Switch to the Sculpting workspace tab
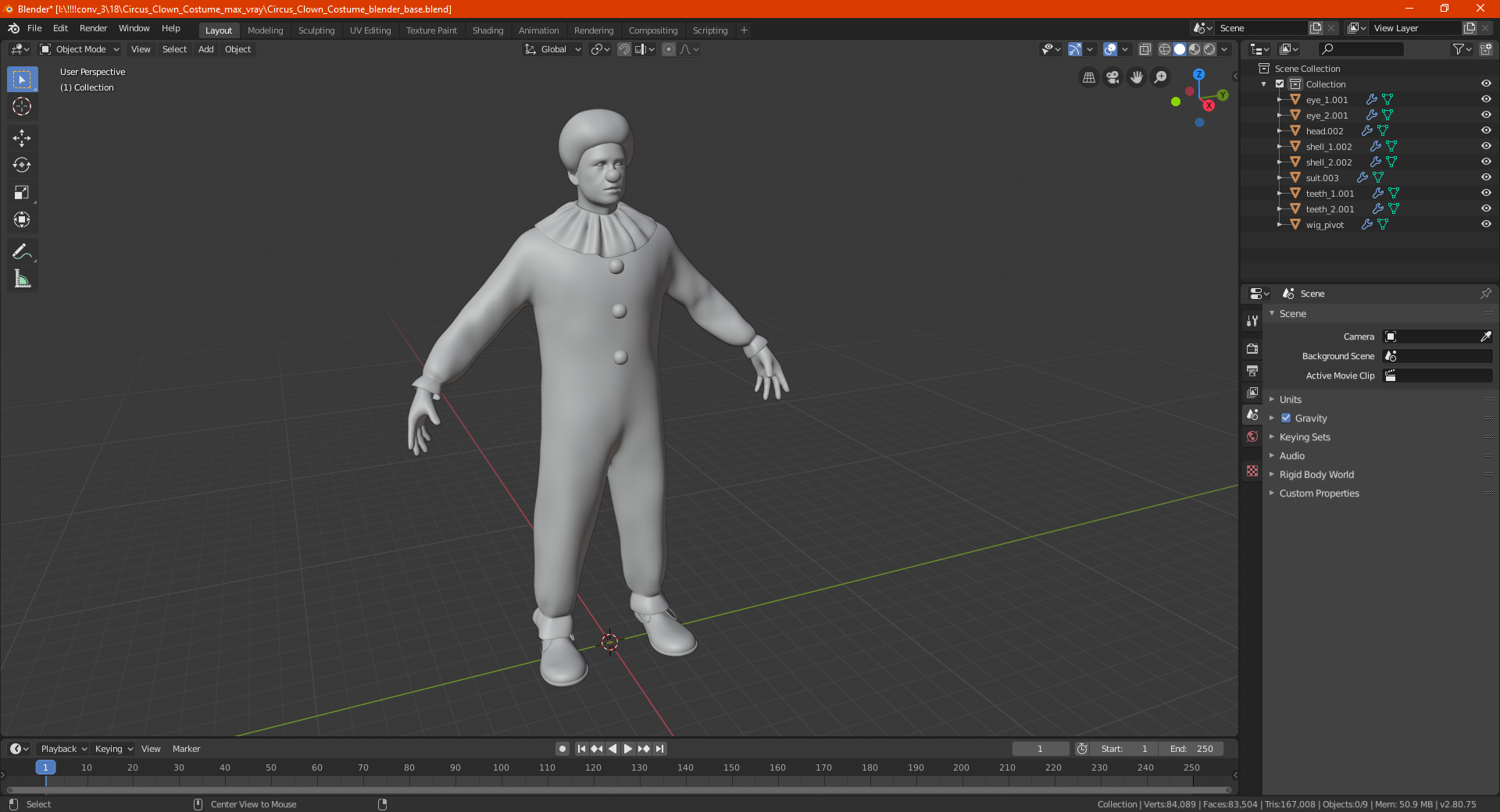The image size is (1500, 812). click(316, 30)
